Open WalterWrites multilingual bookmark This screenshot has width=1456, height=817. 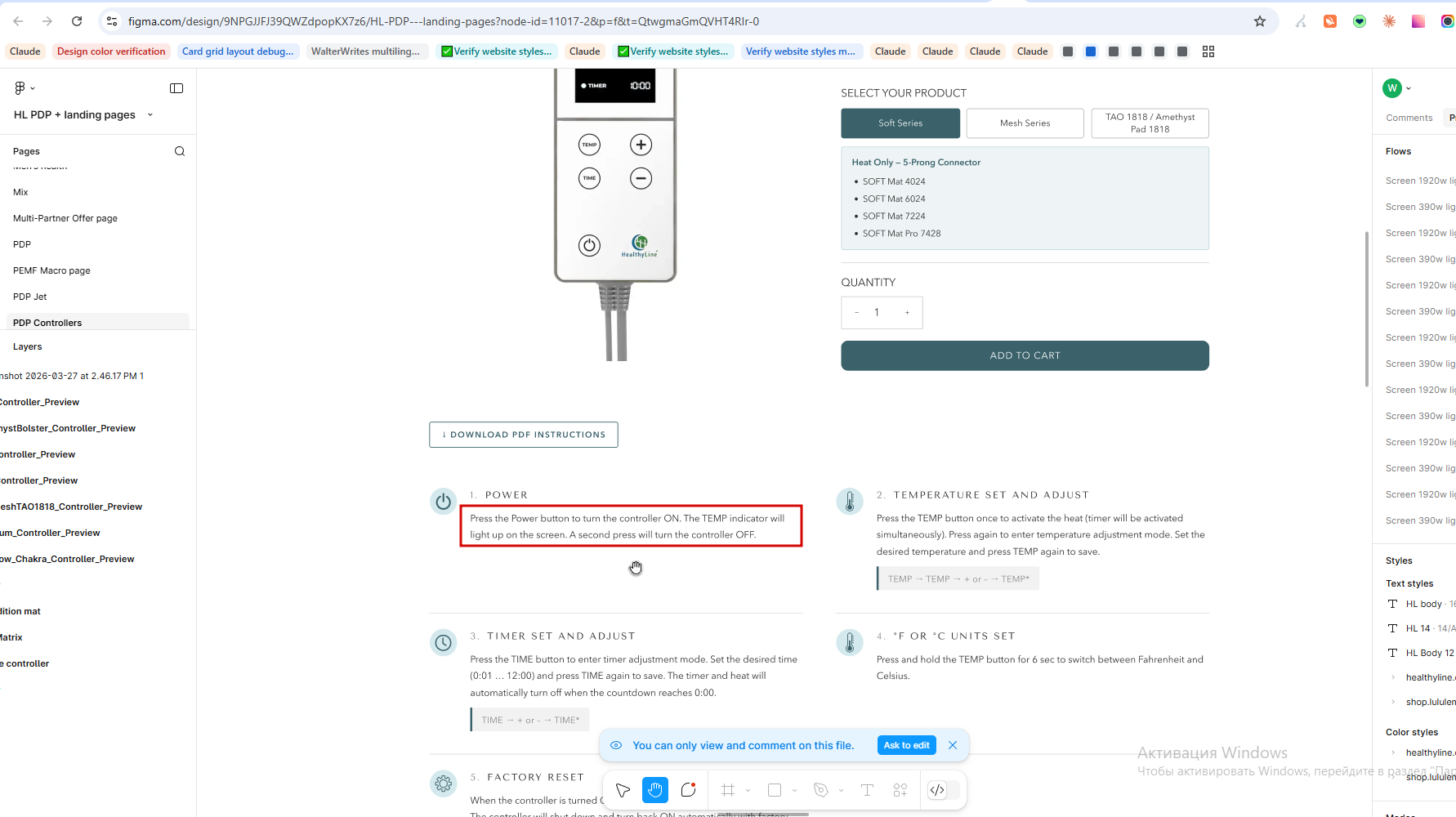coord(366,51)
